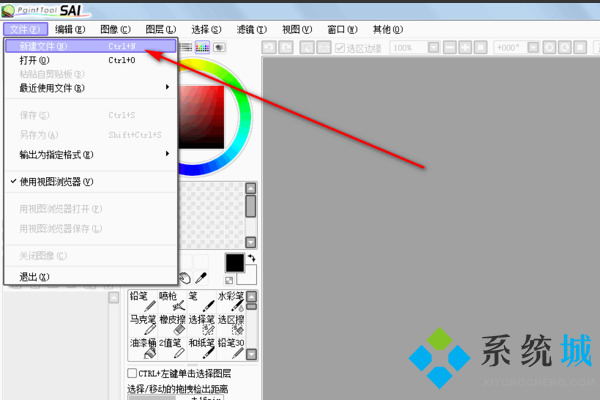Image resolution: width=600 pixels, height=400 pixels.
Task: Open the 100% zoom dropdown arrow
Action: (434, 47)
